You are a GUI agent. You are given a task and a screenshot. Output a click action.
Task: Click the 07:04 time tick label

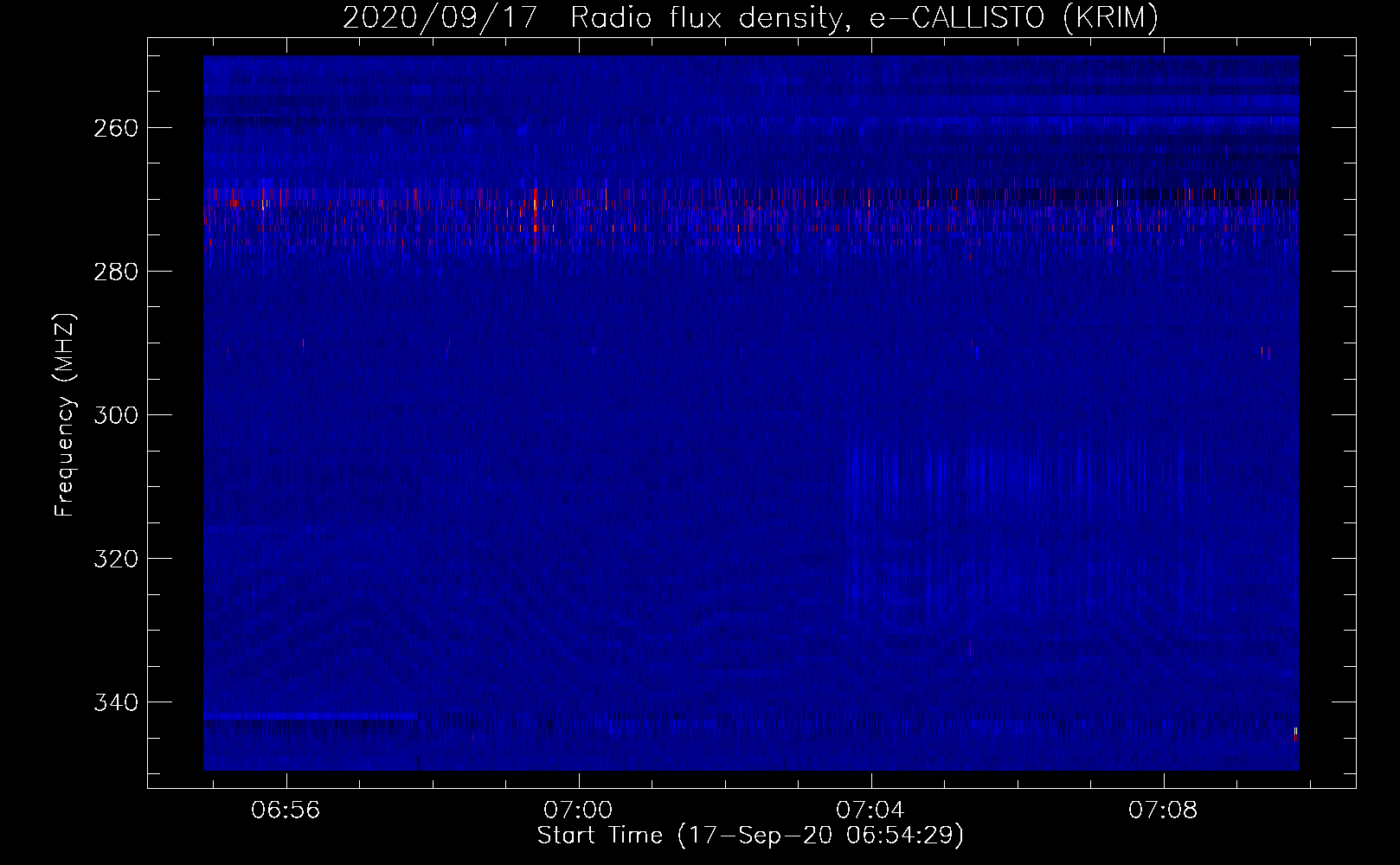pos(870,811)
